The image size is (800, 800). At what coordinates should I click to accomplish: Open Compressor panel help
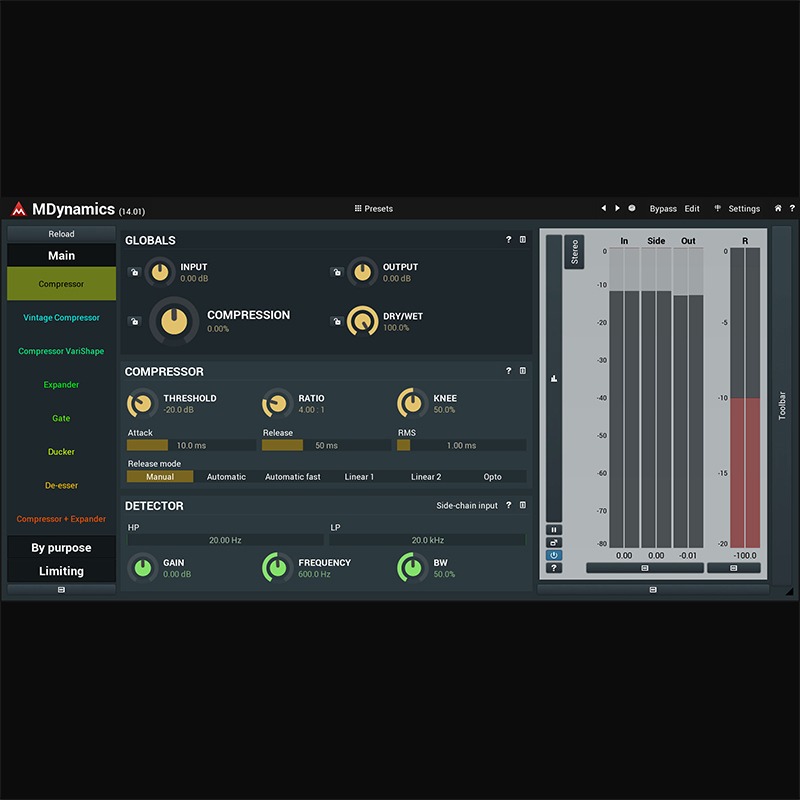(508, 371)
